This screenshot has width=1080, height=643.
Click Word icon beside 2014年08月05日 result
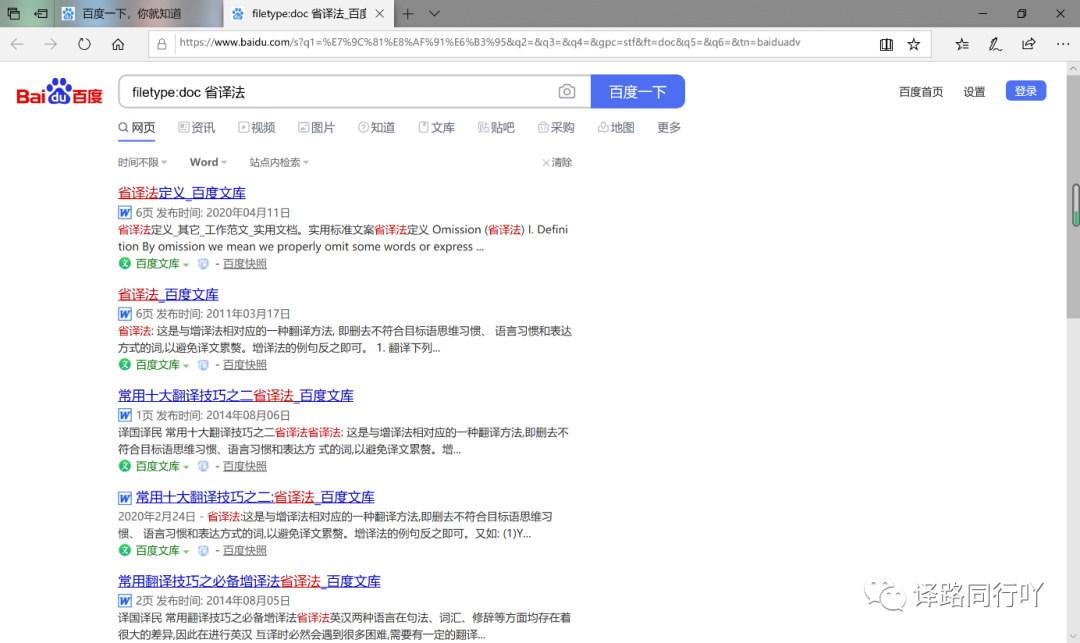pos(125,600)
